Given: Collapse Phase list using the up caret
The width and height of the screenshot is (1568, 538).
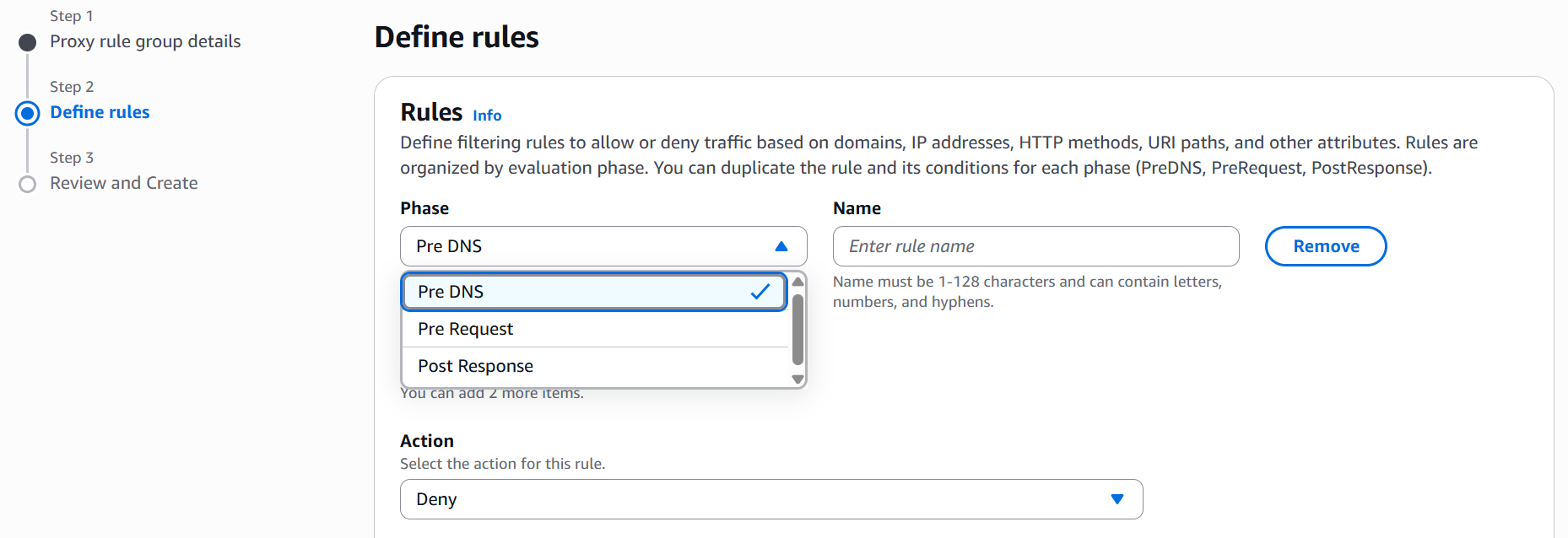Looking at the screenshot, I should pyautogui.click(x=781, y=246).
